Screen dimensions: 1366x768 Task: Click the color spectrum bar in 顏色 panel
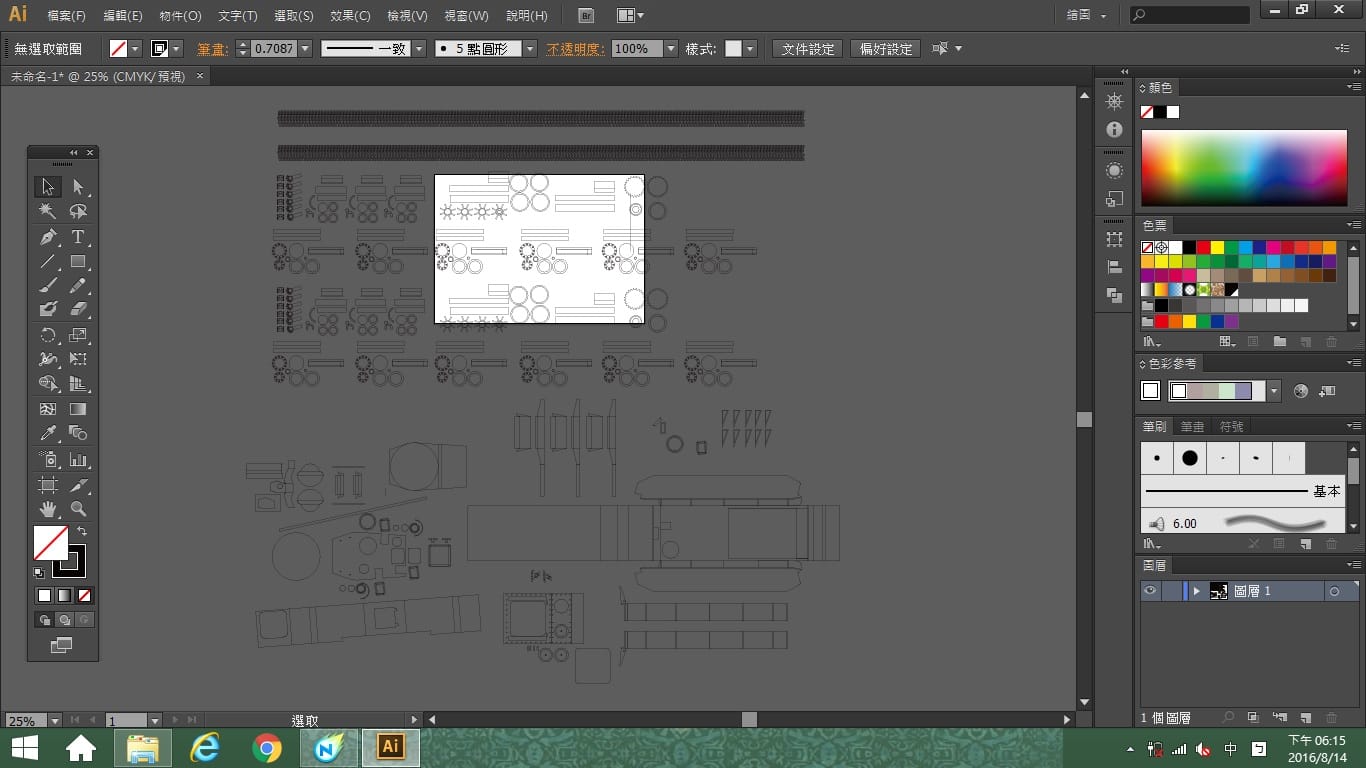[x=1244, y=168]
